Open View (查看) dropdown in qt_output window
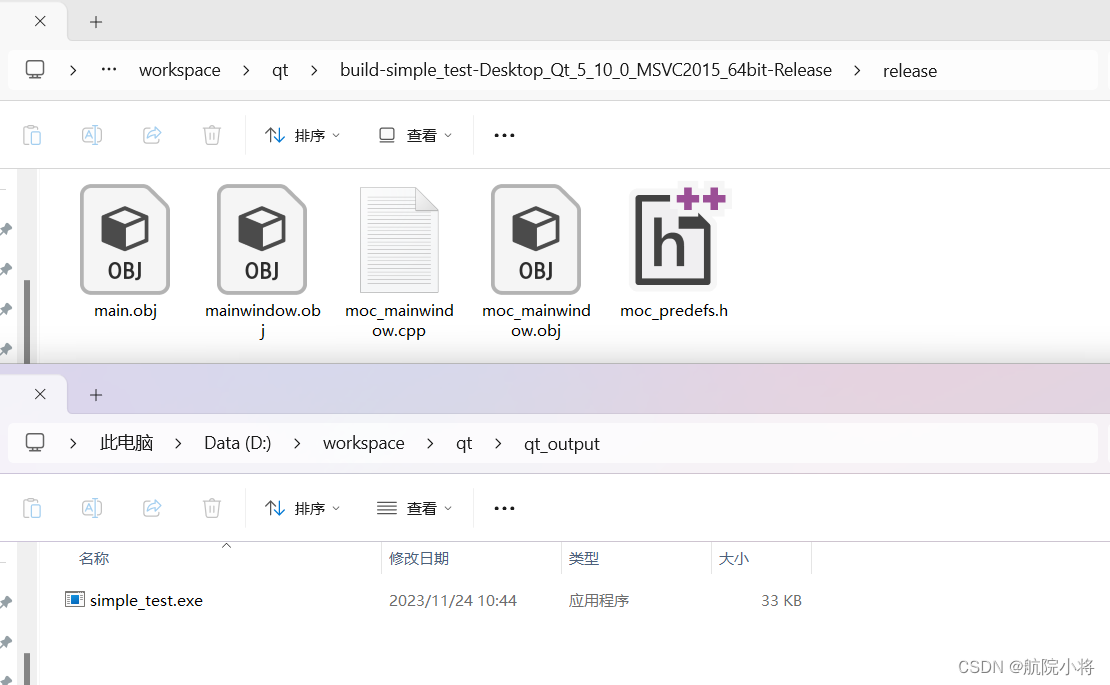 (x=416, y=508)
